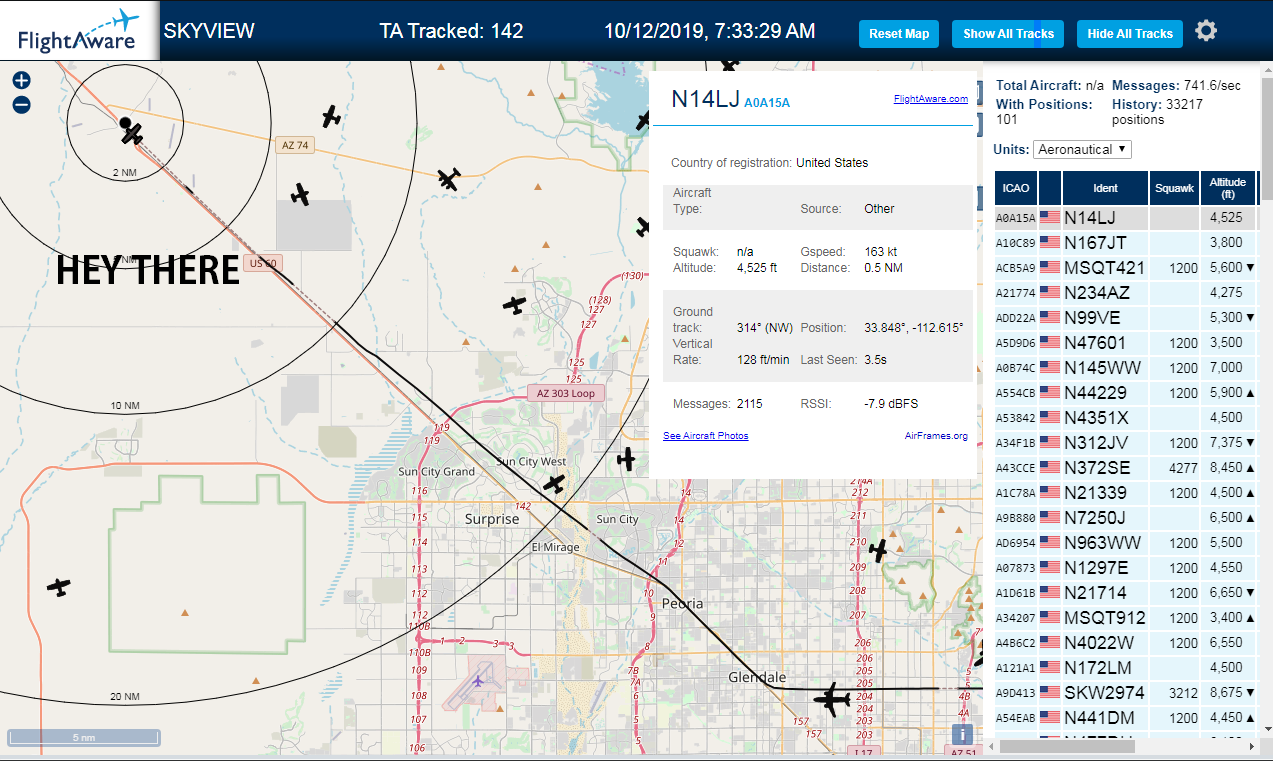Click the FlightAware logo
Viewport: 1273px width, 761px height.
click(79, 31)
